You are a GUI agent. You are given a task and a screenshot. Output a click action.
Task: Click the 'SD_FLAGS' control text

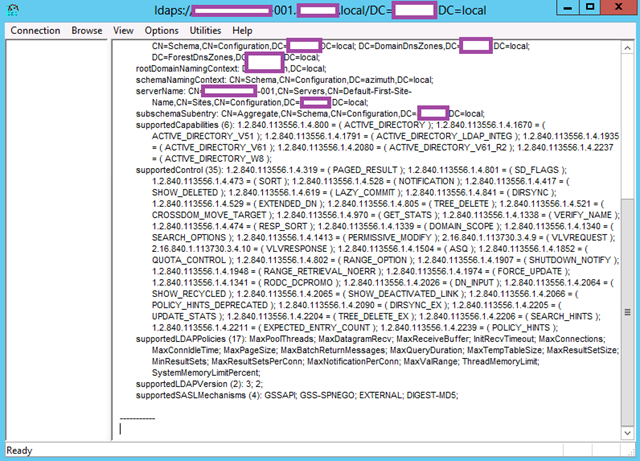point(536,170)
